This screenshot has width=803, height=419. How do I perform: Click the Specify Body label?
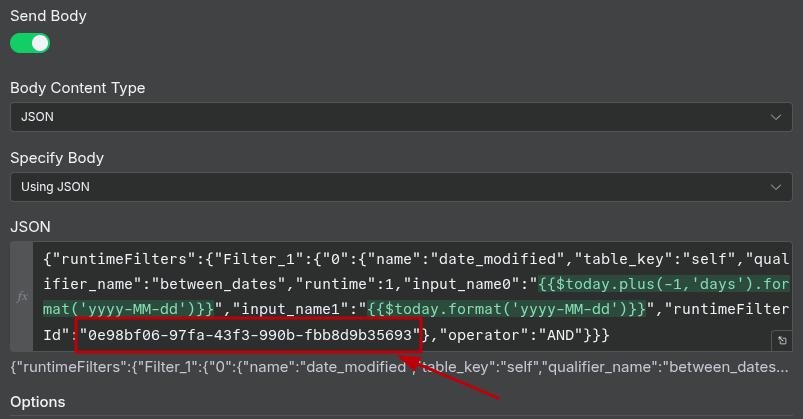tap(57, 158)
